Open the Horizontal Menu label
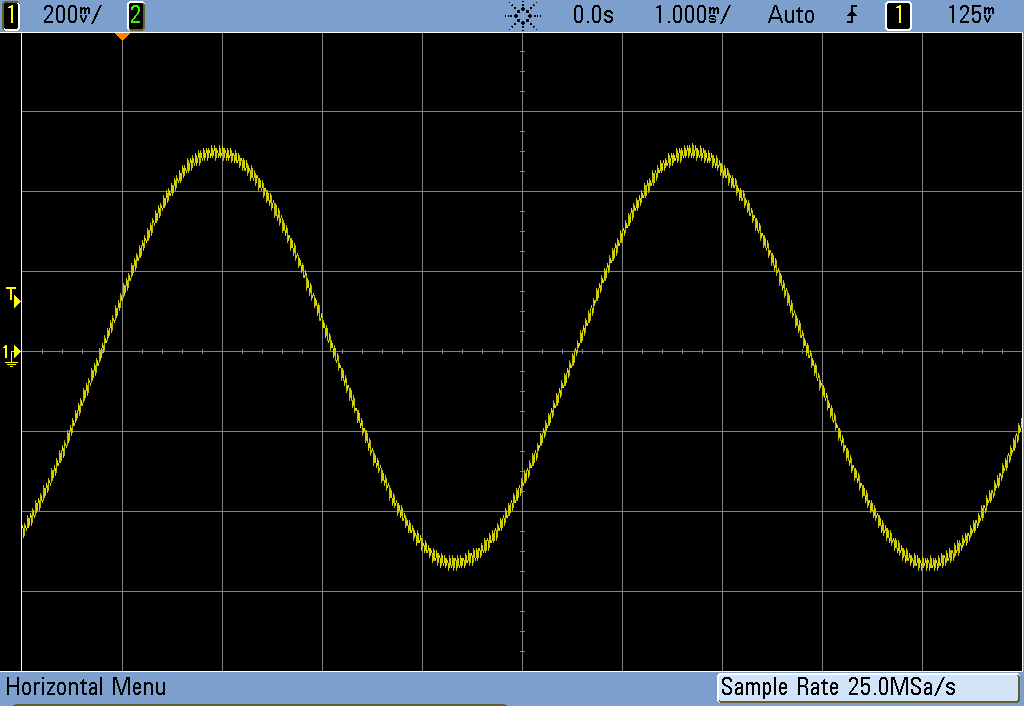1024x706 pixels. click(86, 687)
